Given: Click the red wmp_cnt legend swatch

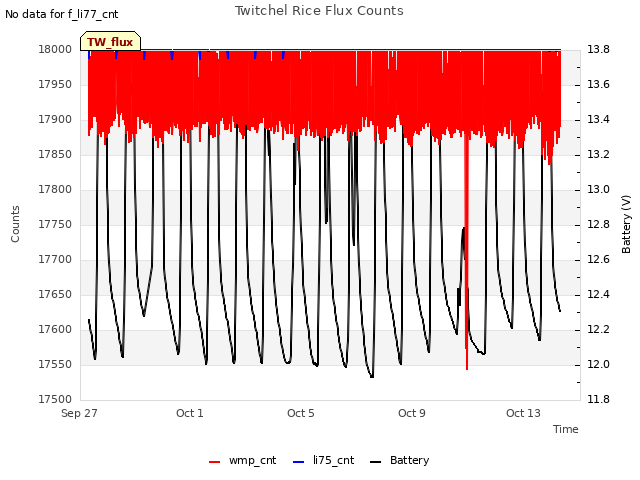Looking at the screenshot, I should (x=214, y=462).
